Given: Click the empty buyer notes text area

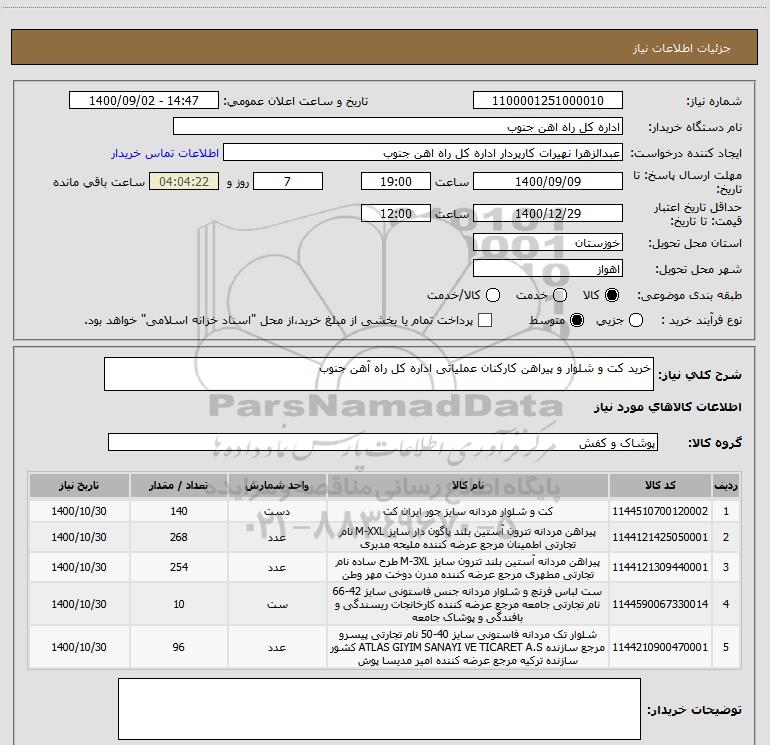Looking at the screenshot, I should [x=380, y=709].
